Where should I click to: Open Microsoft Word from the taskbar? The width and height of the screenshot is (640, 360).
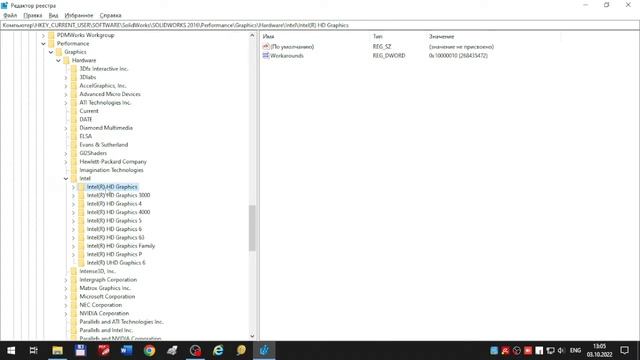tap(127, 351)
